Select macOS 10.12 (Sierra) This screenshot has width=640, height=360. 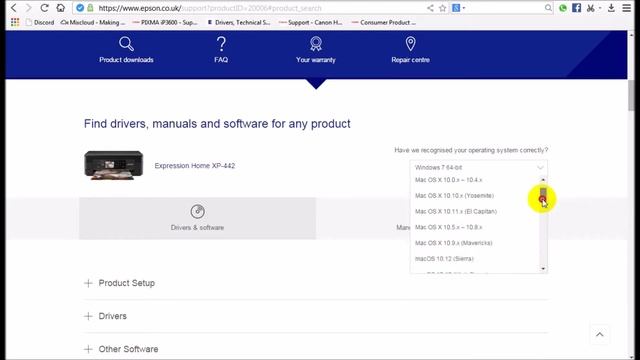pyautogui.click(x=444, y=258)
